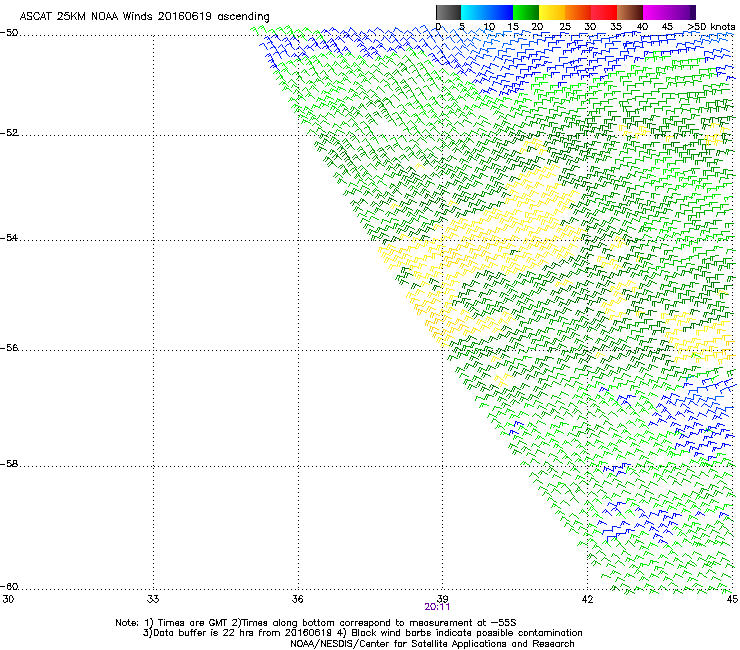Select the yellow 20–25 knots legend segment
The height and width of the screenshot is (650, 740).
[552, 12]
